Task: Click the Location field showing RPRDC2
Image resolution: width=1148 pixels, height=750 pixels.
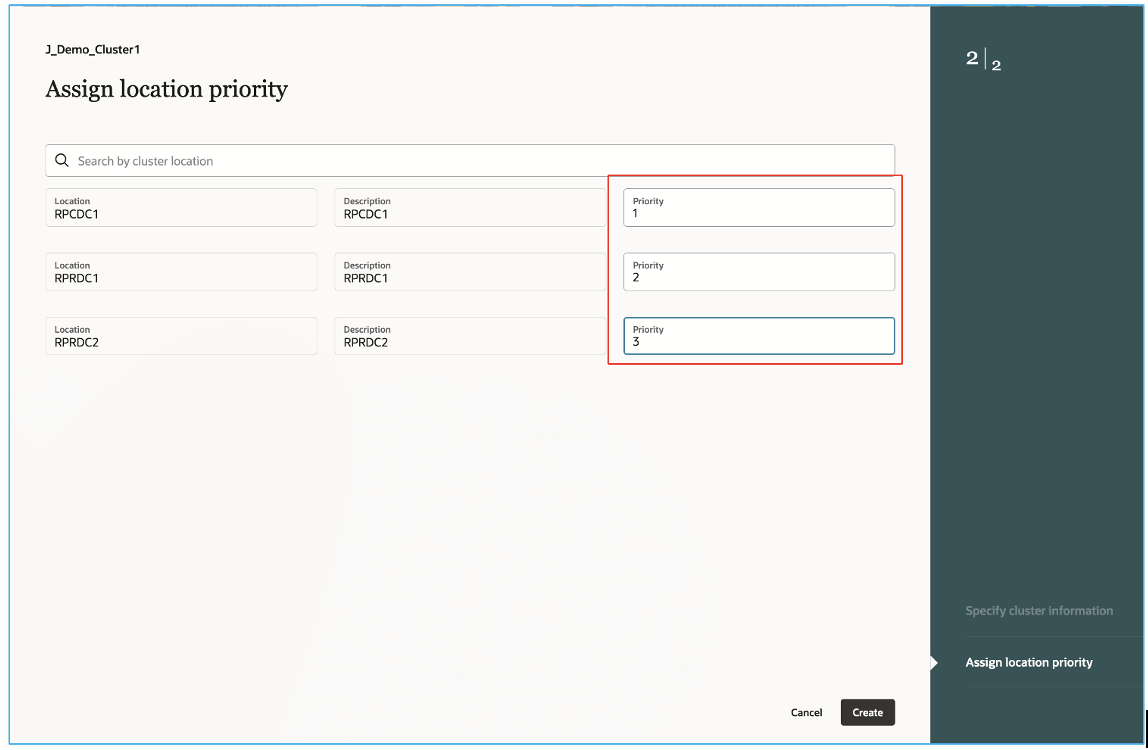Action: [180, 335]
